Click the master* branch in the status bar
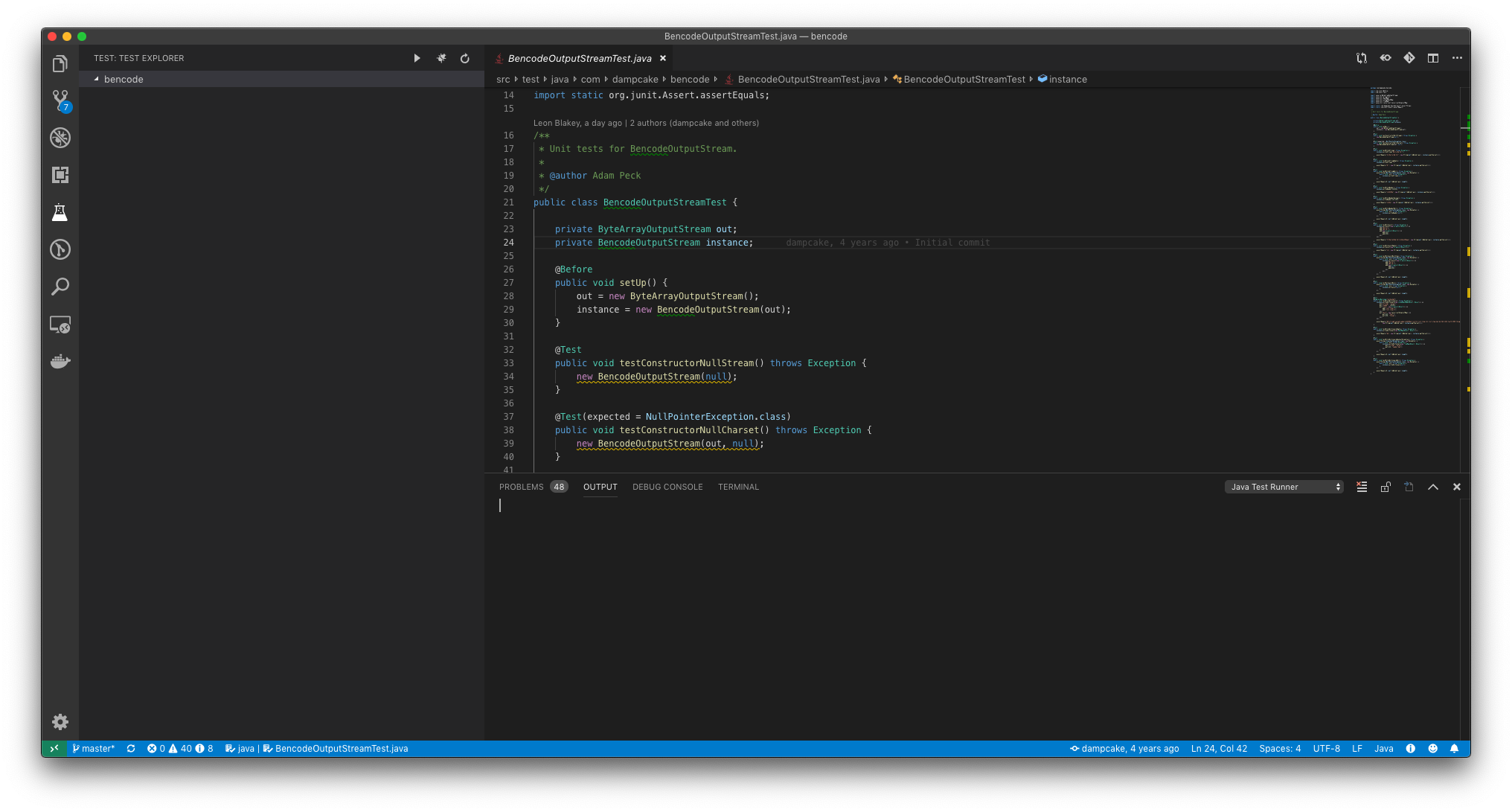This screenshot has height=812, width=1512. (x=94, y=749)
